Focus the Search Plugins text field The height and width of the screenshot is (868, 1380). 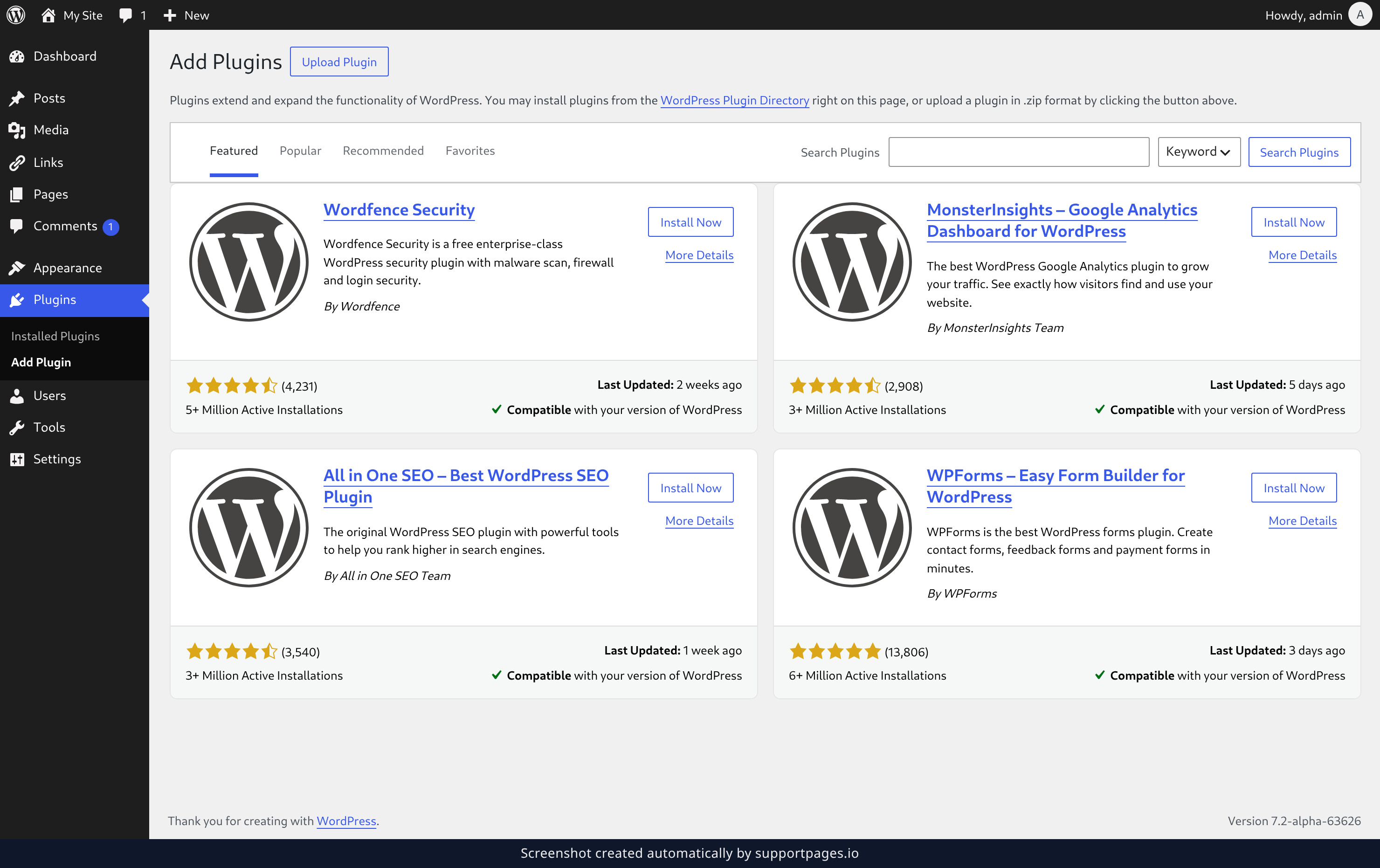[x=1018, y=152]
